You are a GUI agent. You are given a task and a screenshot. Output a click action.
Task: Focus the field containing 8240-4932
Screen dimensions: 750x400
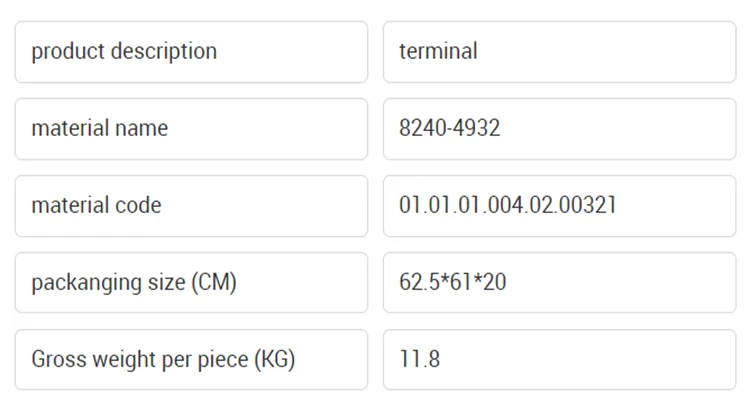(559, 129)
